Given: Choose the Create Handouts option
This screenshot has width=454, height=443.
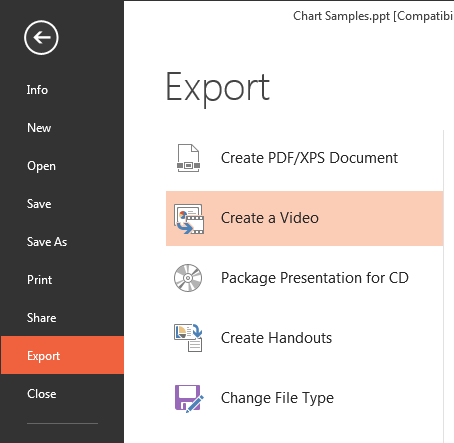Looking at the screenshot, I should 304,338.
